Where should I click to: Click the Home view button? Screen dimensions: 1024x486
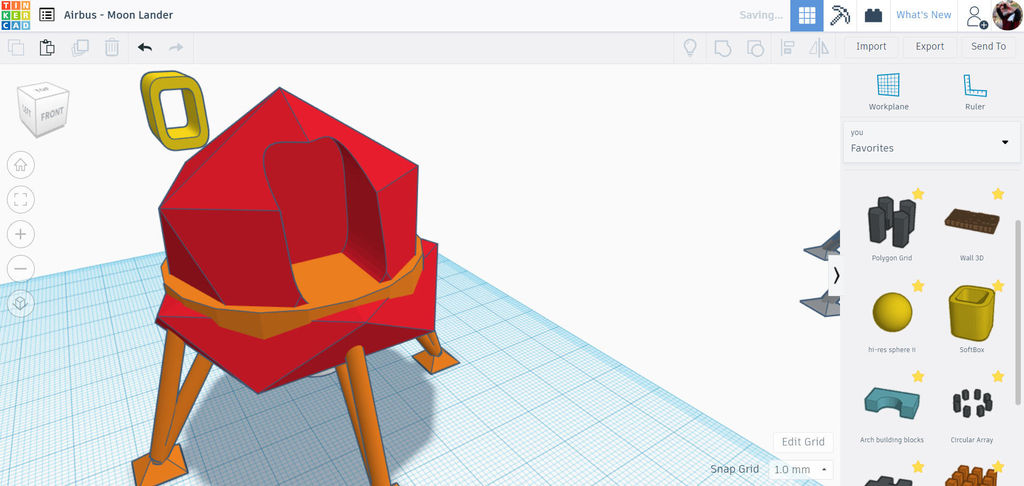pyautogui.click(x=20, y=165)
